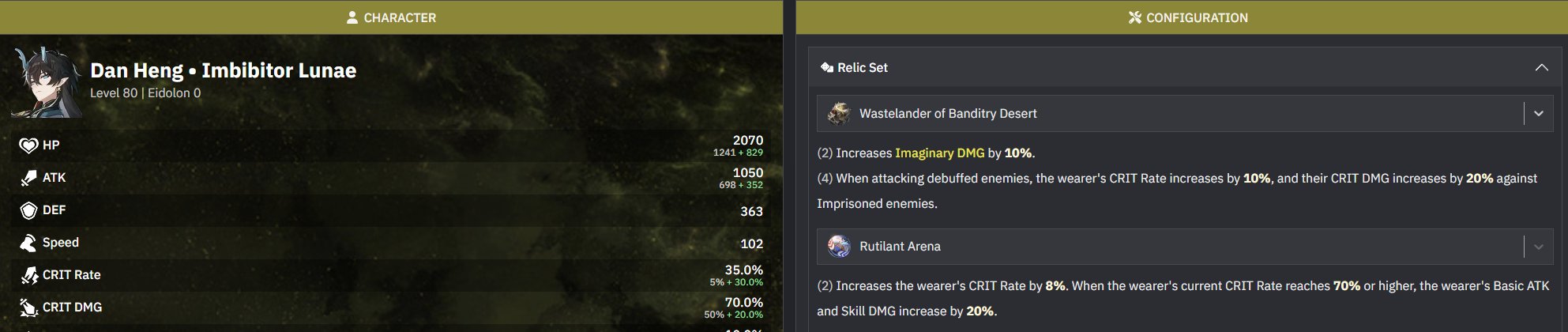Select the Relic Set section title

click(862, 68)
